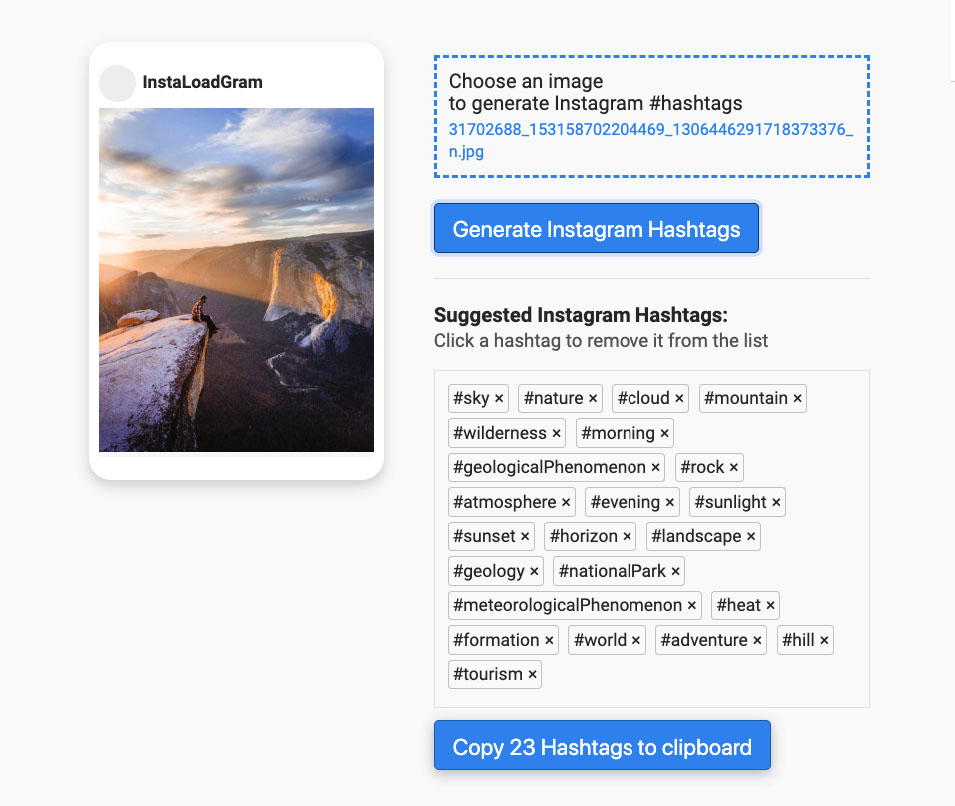Remove the #adventure hashtag chip
The height and width of the screenshot is (806, 955).
711,640
